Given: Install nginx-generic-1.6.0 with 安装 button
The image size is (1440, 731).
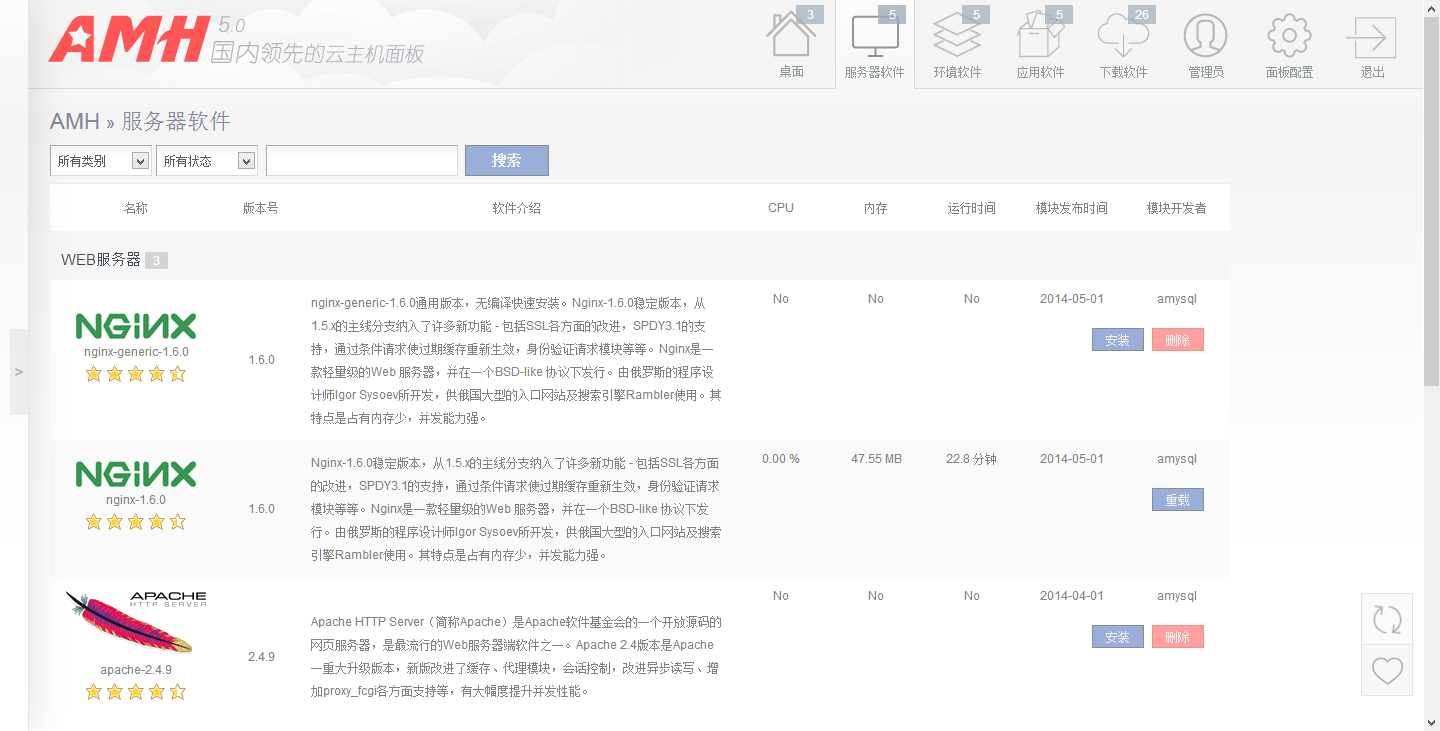Looking at the screenshot, I should tap(1117, 340).
